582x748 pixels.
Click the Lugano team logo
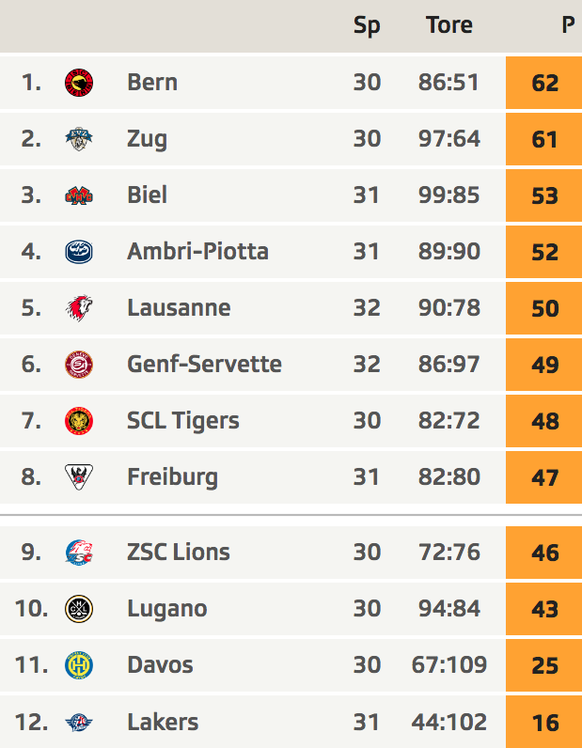coord(79,609)
